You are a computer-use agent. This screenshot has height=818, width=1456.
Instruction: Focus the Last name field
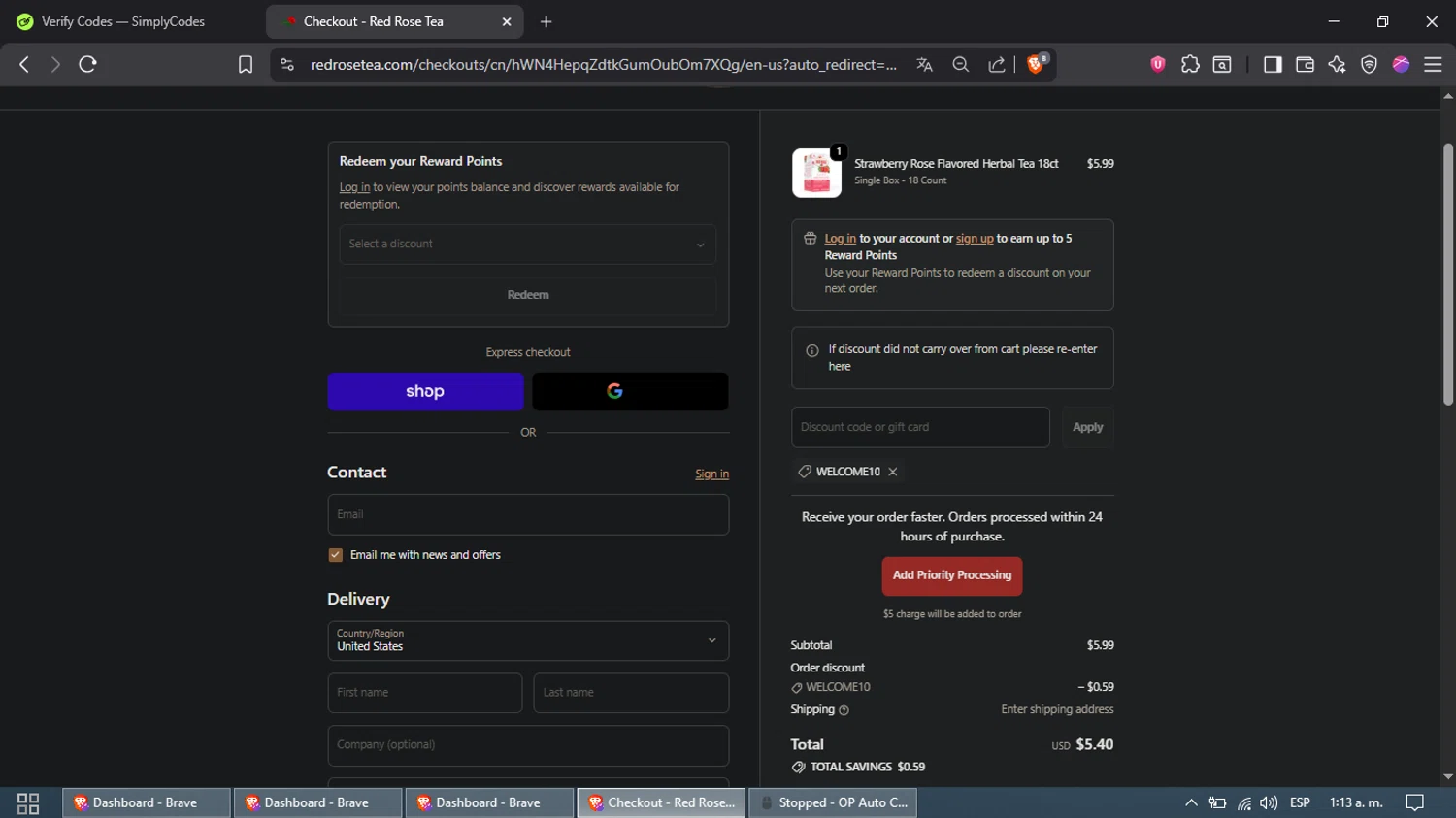(x=631, y=693)
